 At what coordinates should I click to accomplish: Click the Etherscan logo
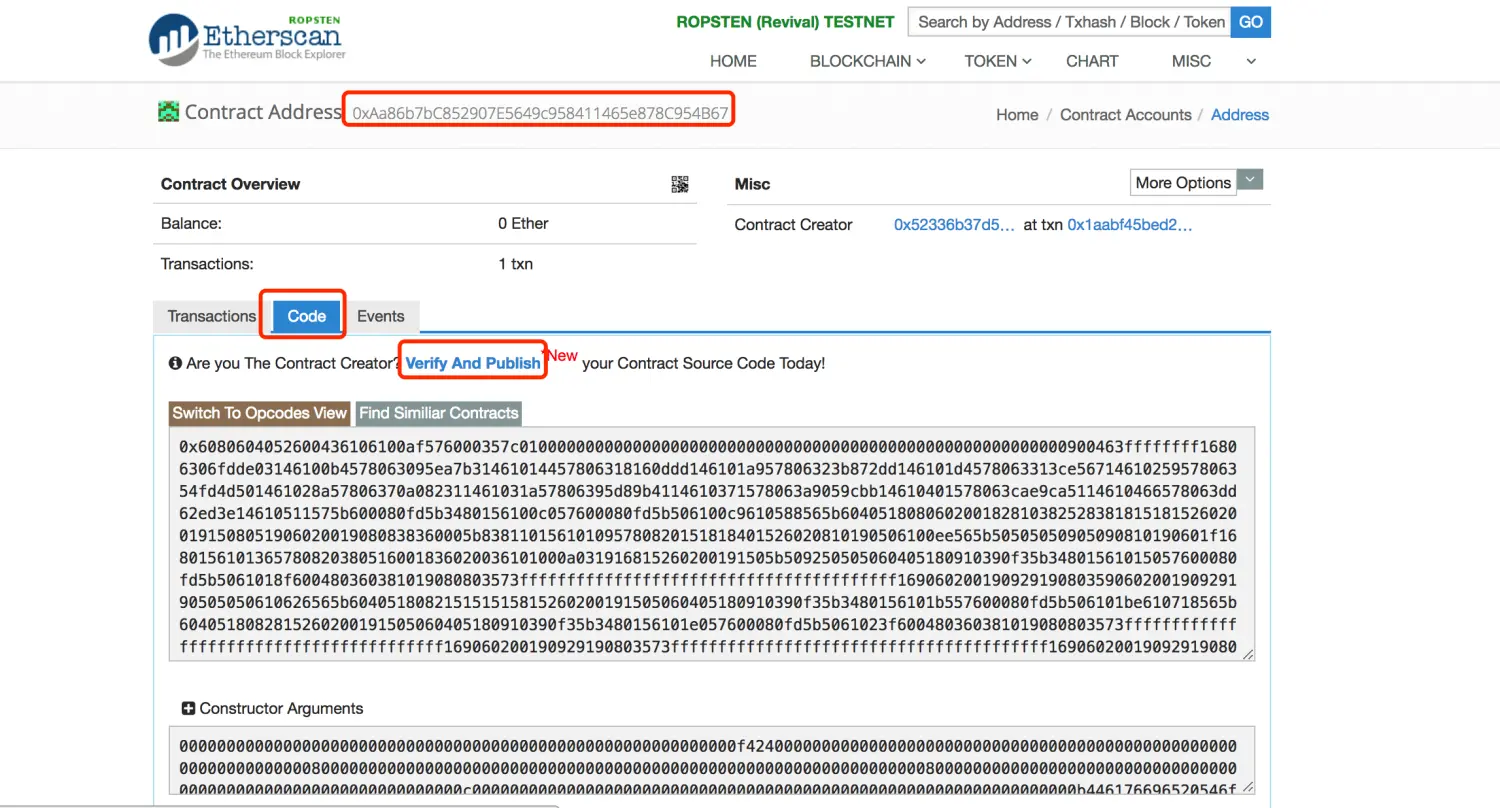247,40
